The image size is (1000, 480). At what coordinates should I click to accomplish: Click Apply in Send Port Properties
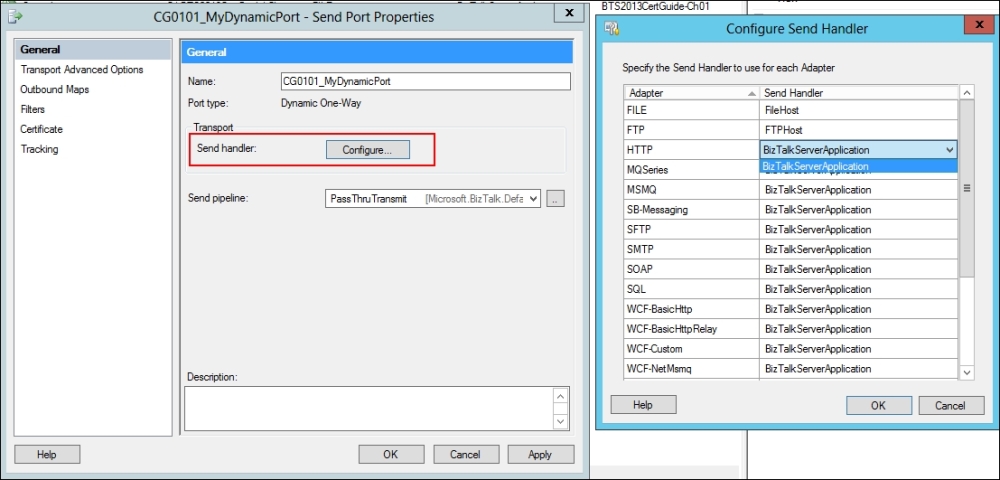[540, 455]
